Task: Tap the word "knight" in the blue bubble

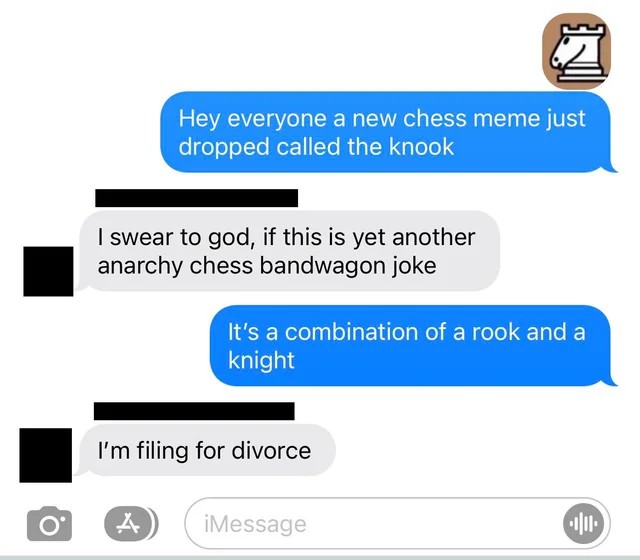Action: tap(261, 360)
